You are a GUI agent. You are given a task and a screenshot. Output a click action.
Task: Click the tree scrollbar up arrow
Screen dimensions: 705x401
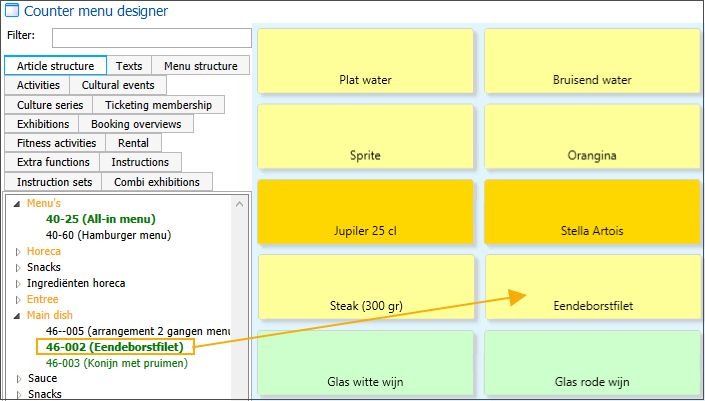coord(240,204)
